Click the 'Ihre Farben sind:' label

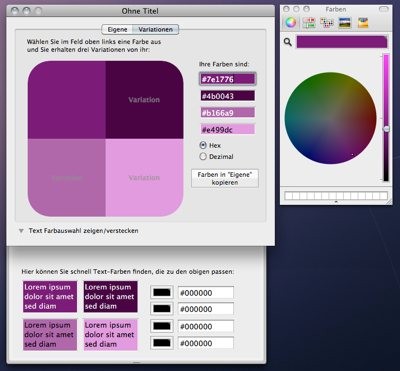coord(224,64)
